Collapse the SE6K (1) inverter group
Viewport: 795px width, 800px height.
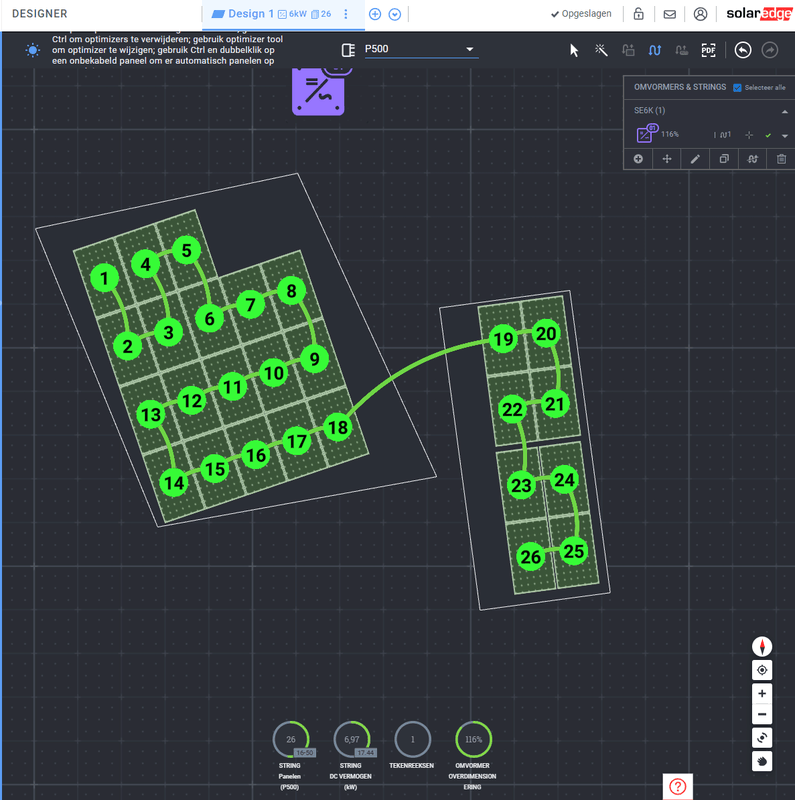(x=784, y=111)
